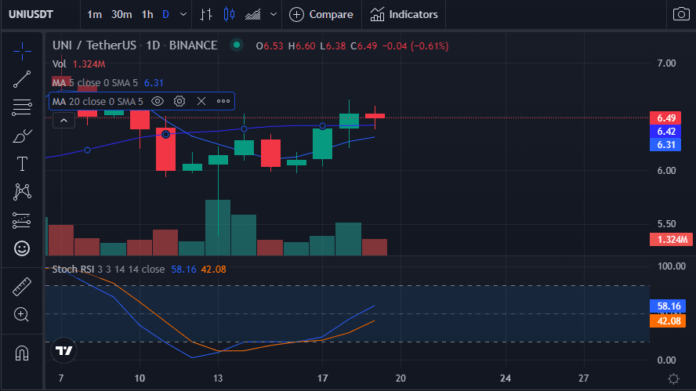This screenshot has width=696, height=391.
Task: Open the Compare symbol dialog
Action: [321, 14]
